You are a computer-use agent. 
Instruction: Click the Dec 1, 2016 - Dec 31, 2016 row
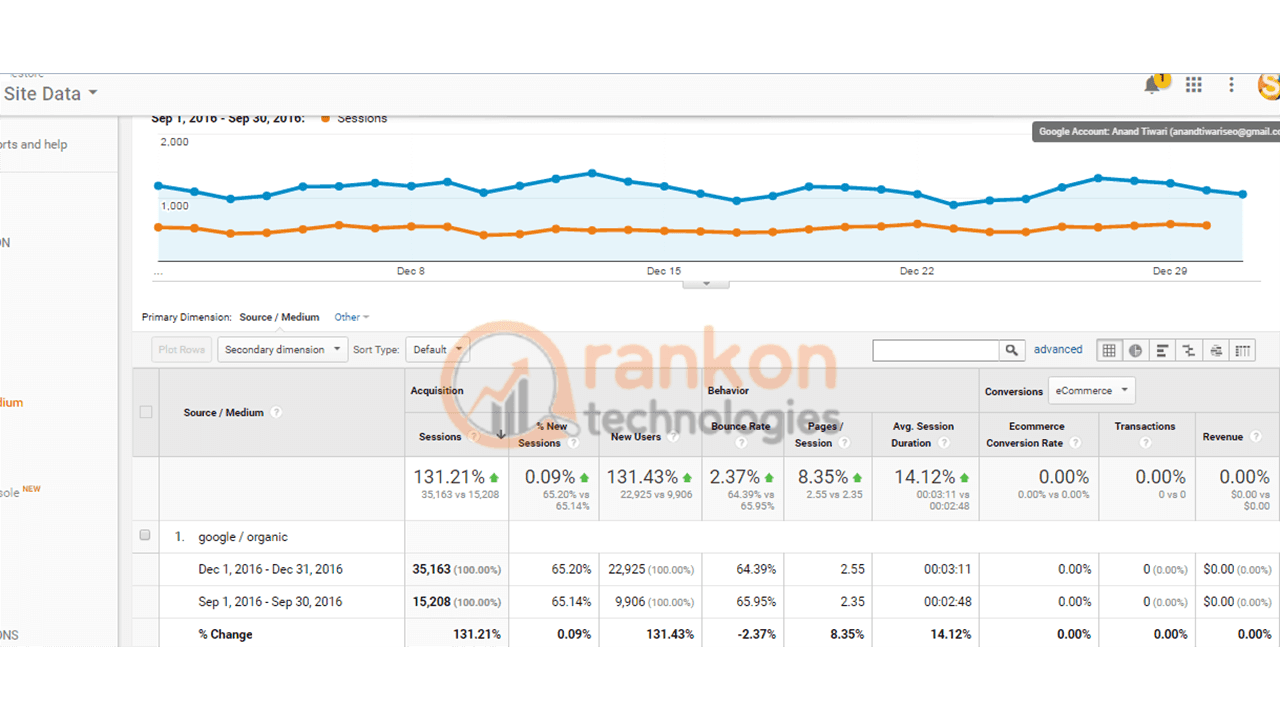point(270,569)
